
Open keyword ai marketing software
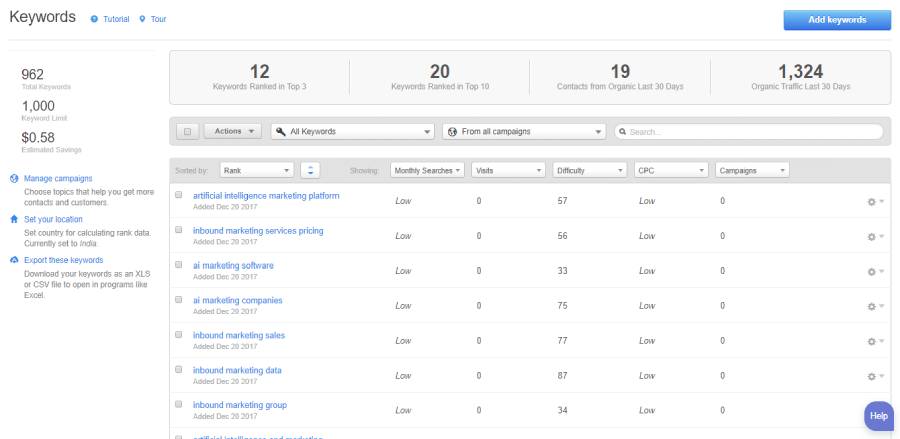point(233,266)
